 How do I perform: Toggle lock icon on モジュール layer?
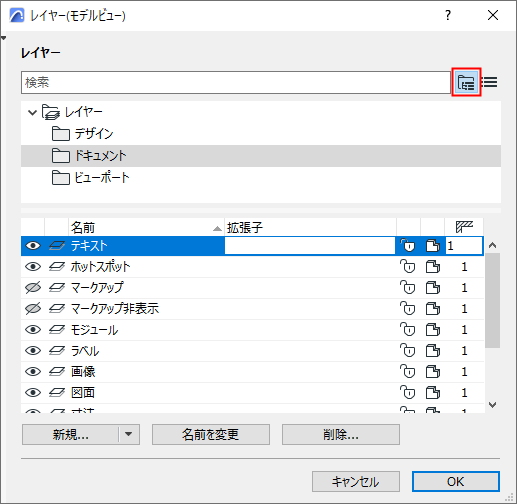coord(408,330)
